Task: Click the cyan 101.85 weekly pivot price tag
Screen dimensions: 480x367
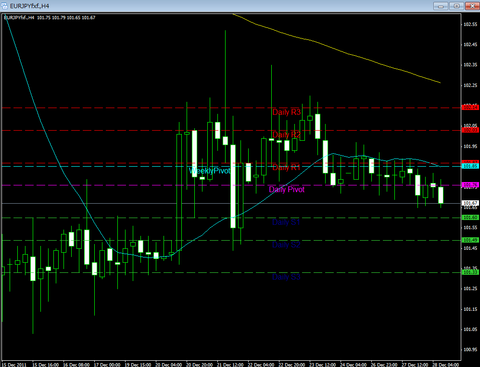Action: coord(470,166)
